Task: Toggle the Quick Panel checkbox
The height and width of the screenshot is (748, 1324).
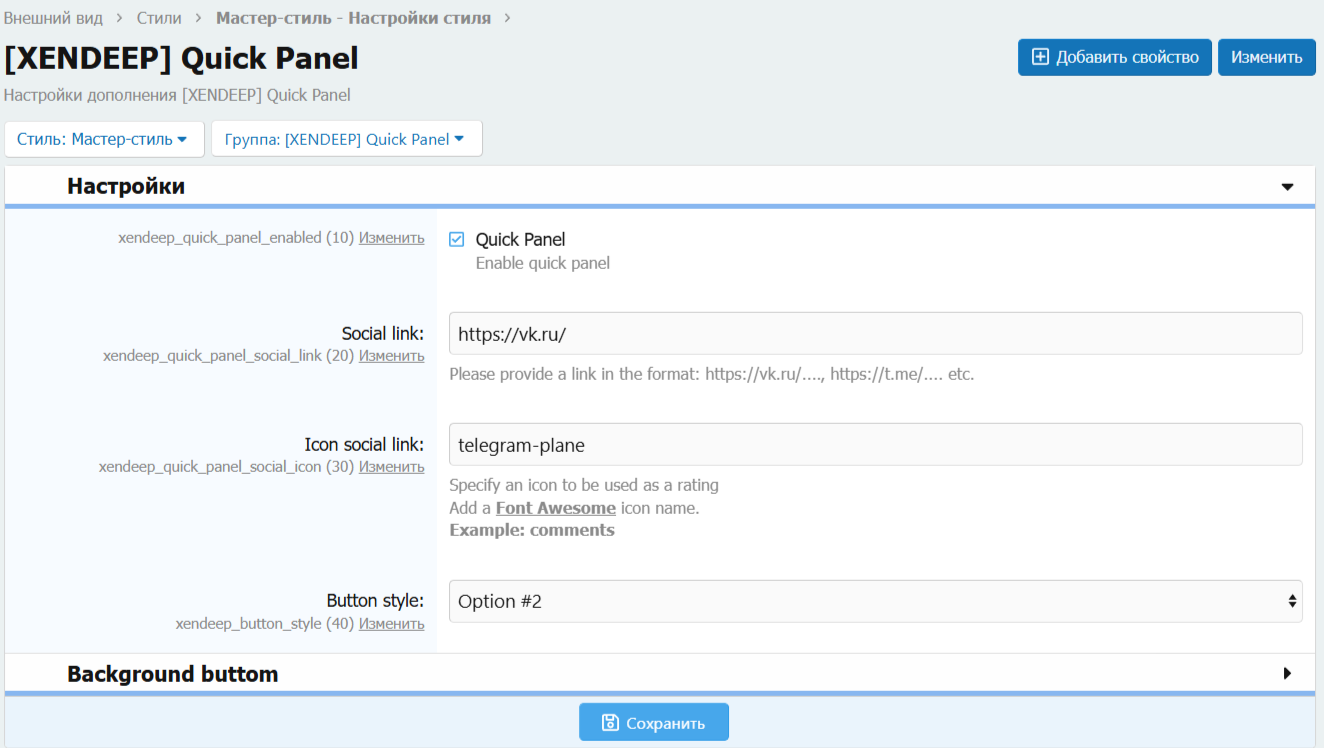Action: click(457, 239)
